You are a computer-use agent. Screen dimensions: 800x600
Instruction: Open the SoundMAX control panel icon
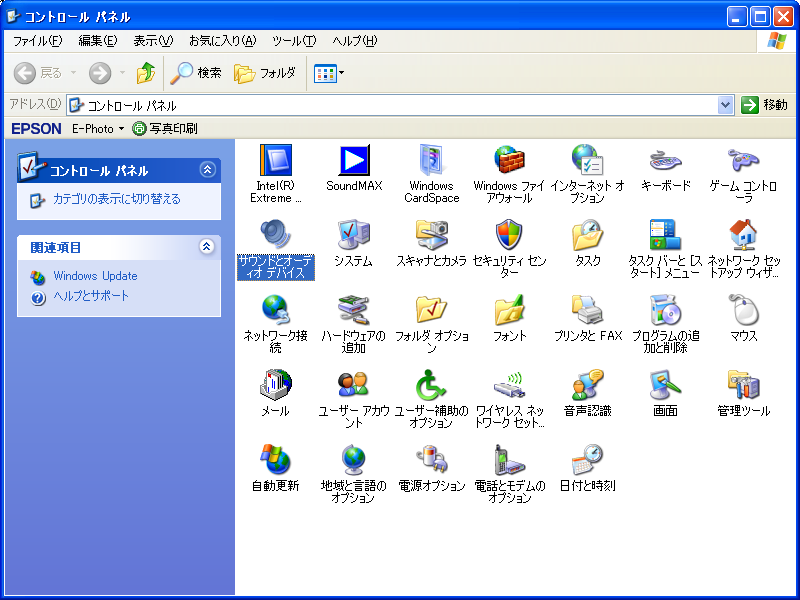click(x=354, y=161)
